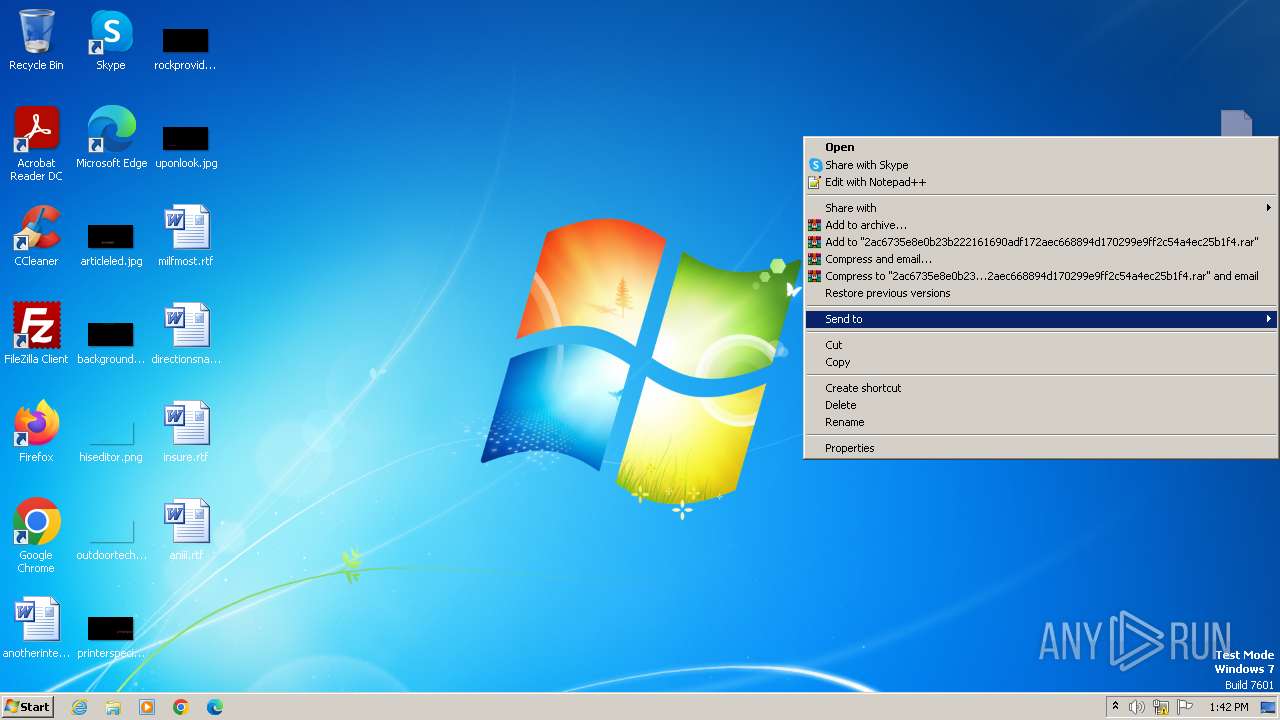Viewport: 1280px width, 720px height.
Task: Open the volume speaker tray icon
Action: click(x=1137, y=707)
